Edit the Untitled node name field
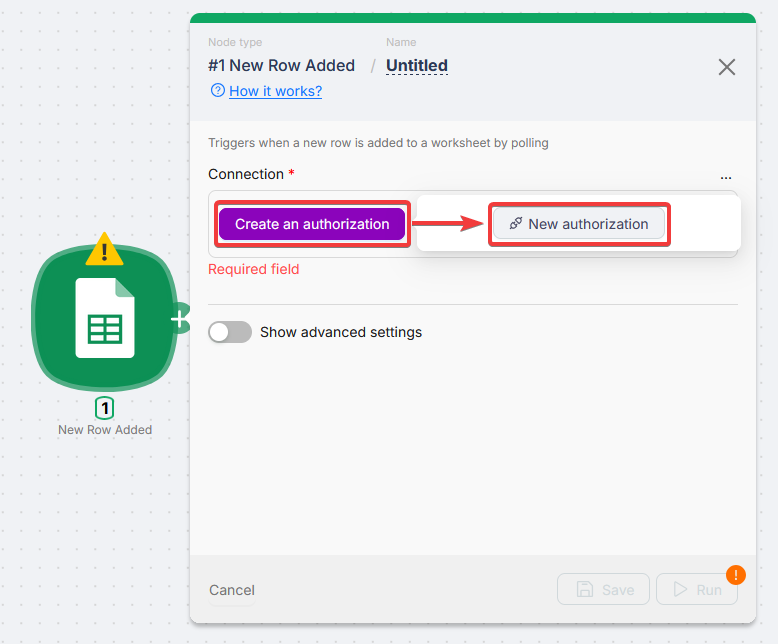 pyautogui.click(x=417, y=66)
